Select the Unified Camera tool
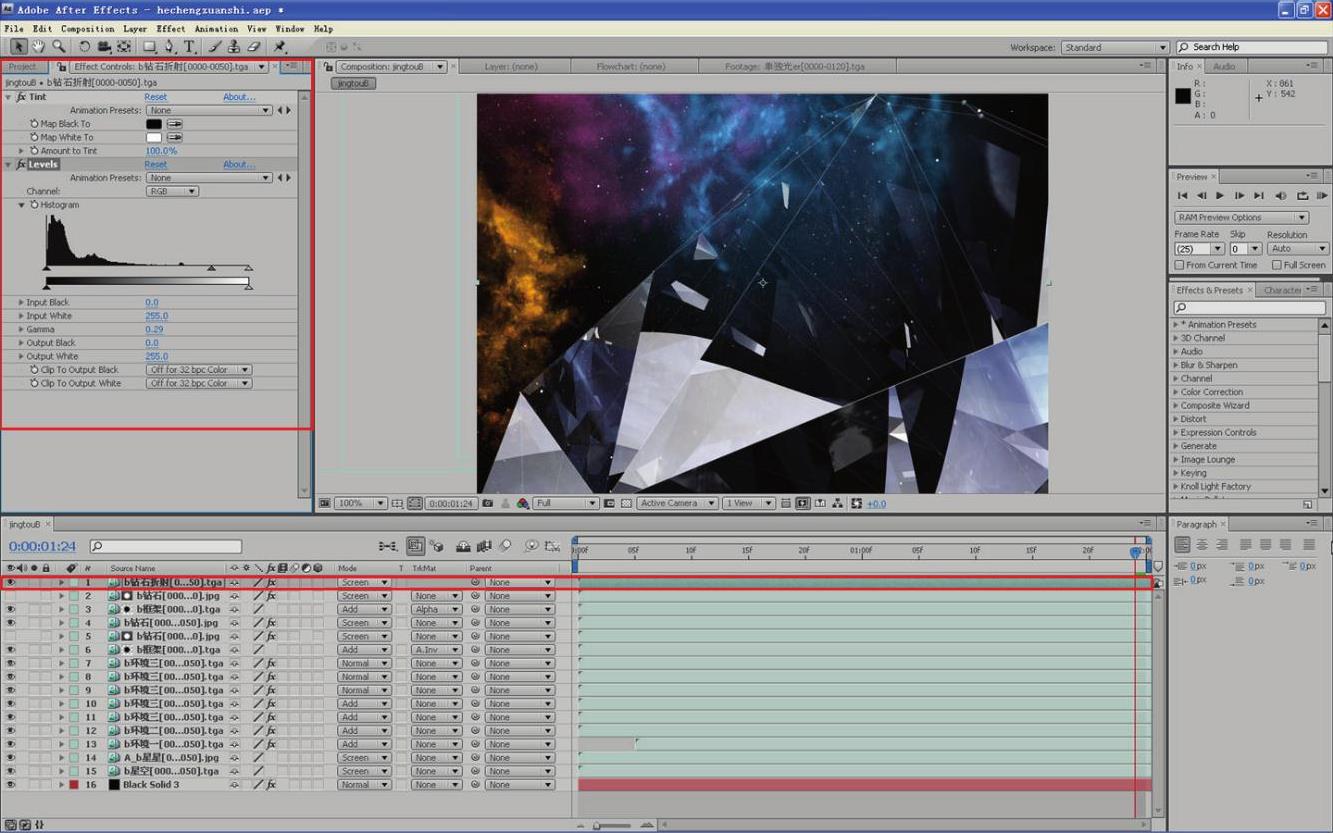Viewport: 1333px width, 833px height. tap(104, 47)
